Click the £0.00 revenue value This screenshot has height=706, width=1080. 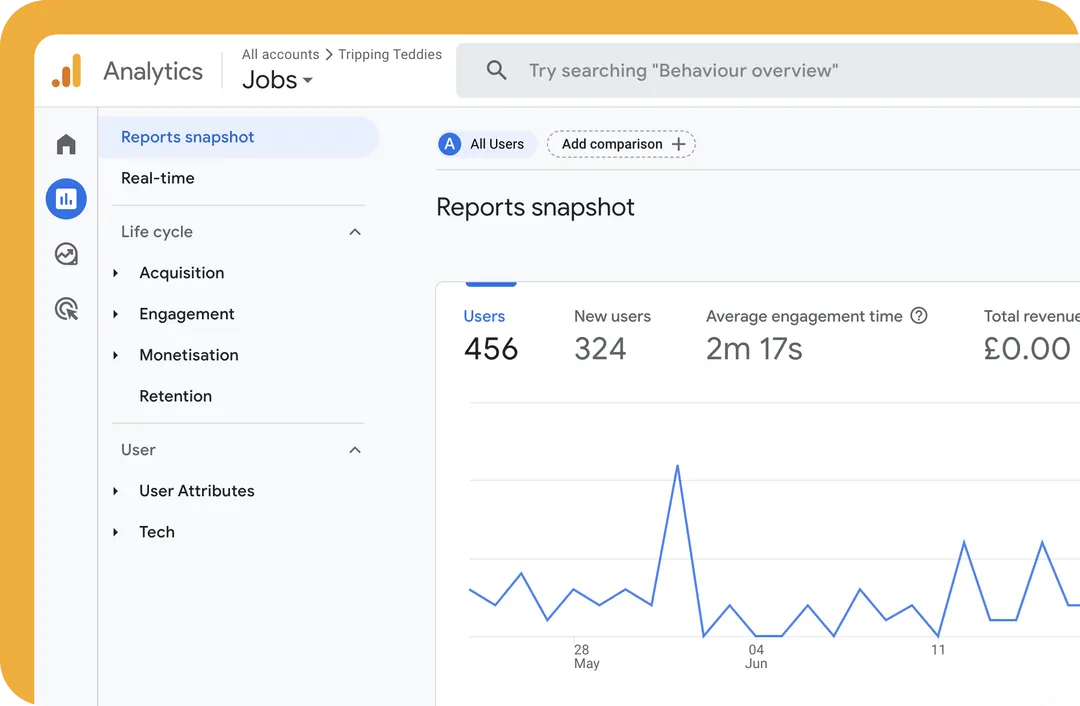pos(1027,349)
